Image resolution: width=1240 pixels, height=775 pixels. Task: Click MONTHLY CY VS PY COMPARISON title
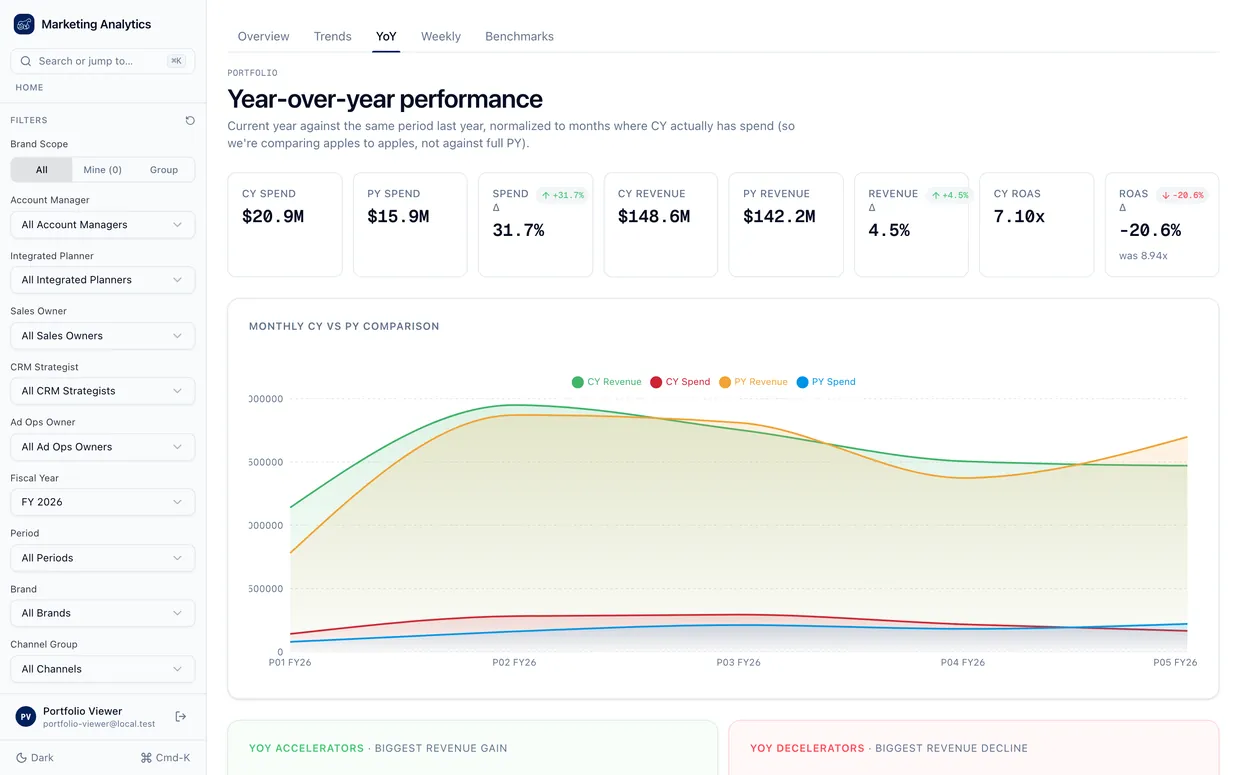point(344,327)
